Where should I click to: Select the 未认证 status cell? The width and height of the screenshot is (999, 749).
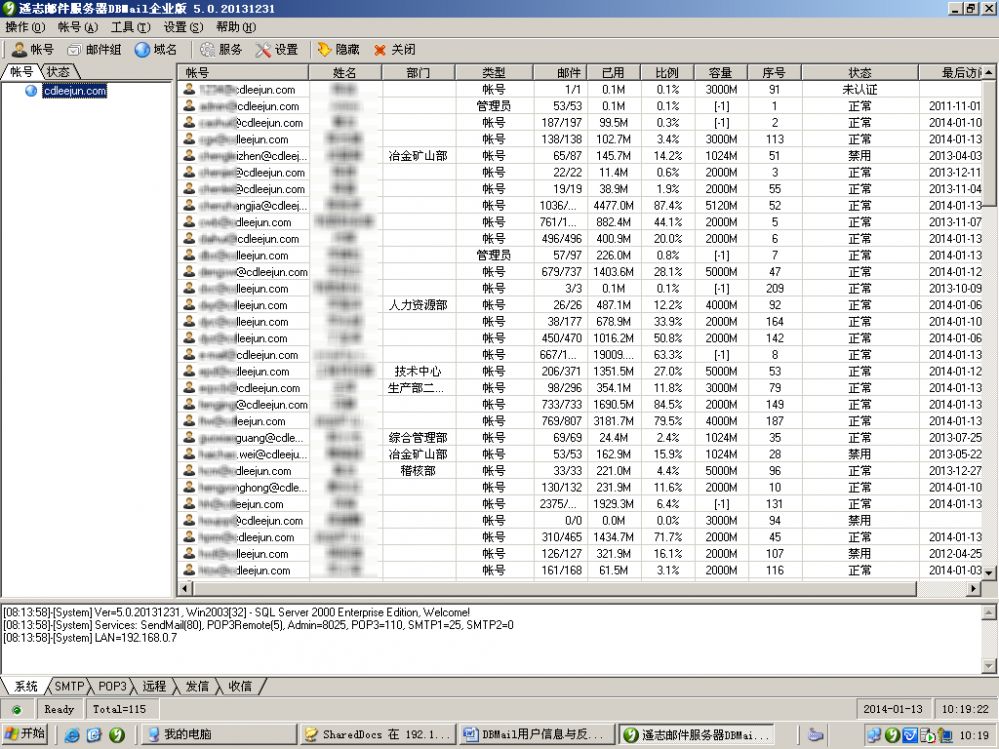point(859,89)
